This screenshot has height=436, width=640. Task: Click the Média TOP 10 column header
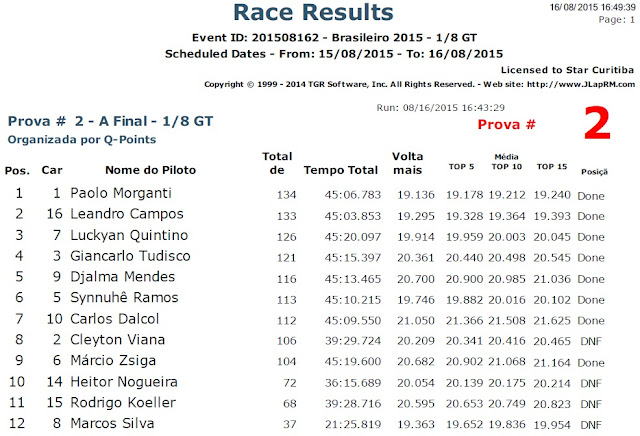(x=507, y=162)
